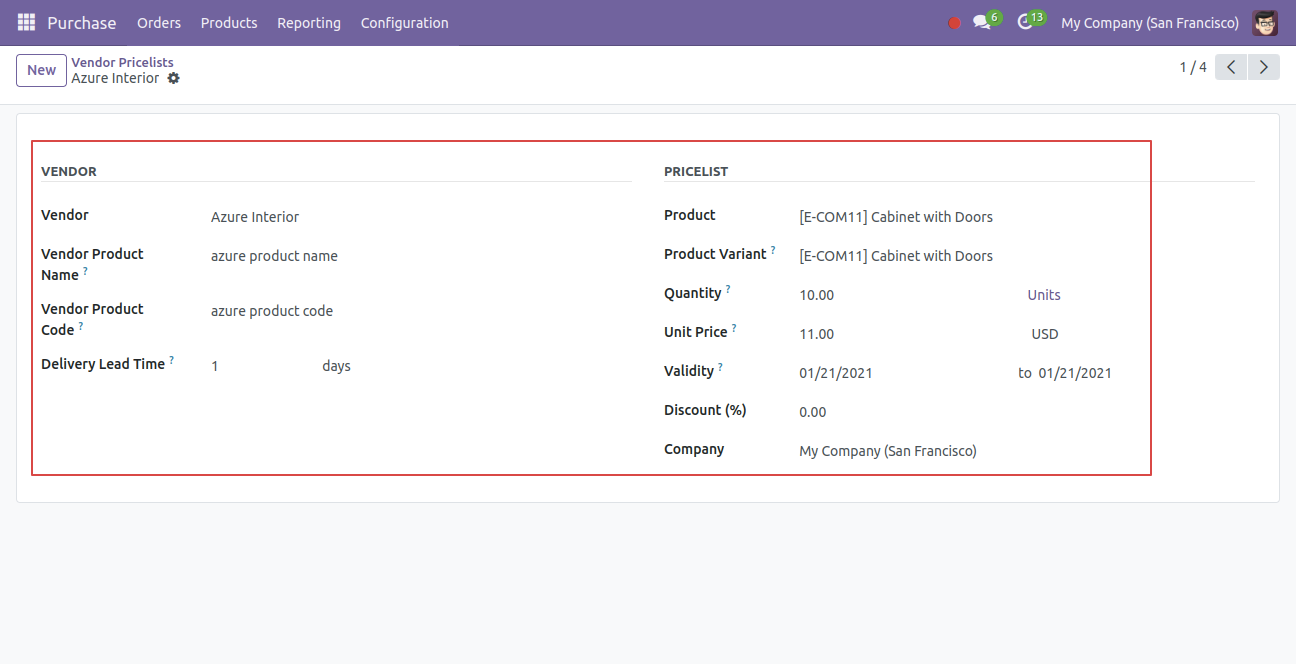This screenshot has width=1296, height=664.
Task: Go back to Vendor Pricelists breadcrumb
Action: (x=122, y=62)
